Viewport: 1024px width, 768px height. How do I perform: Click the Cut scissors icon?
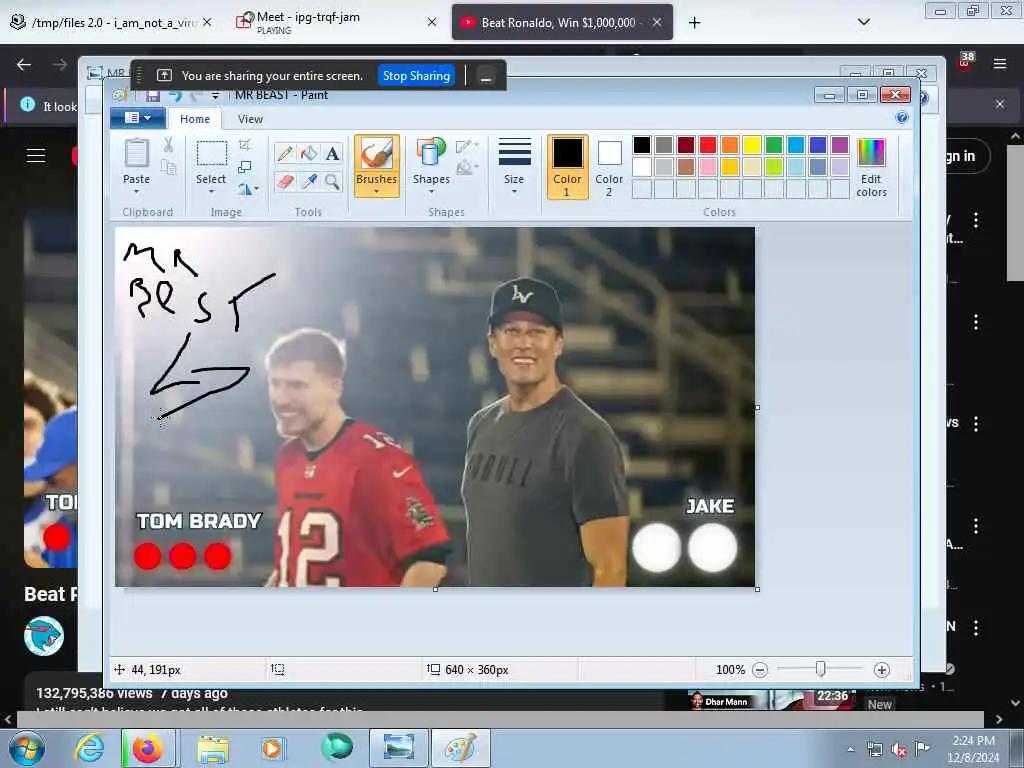tap(168, 145)
